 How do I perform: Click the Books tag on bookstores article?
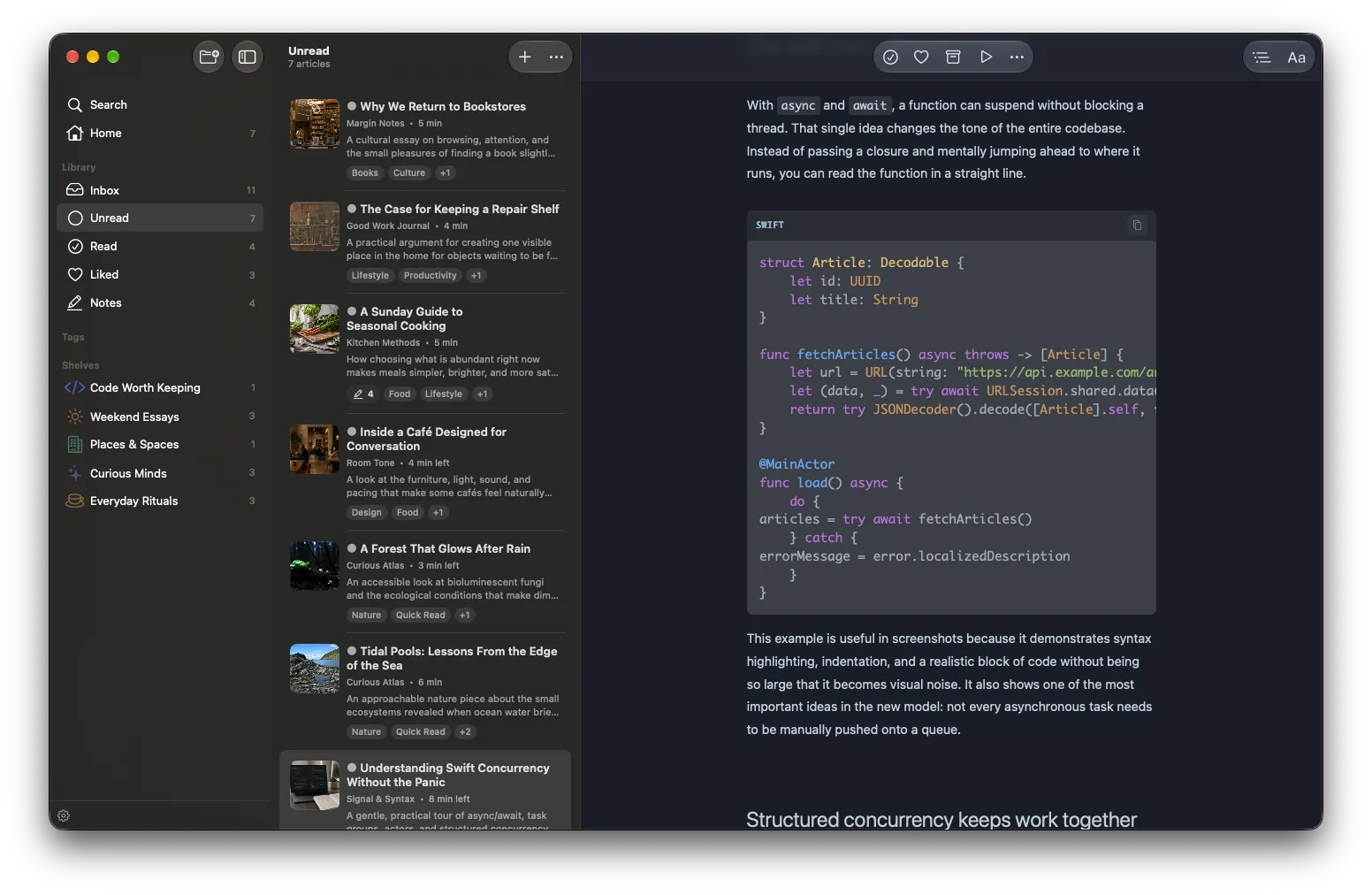[x=365, y=173]
